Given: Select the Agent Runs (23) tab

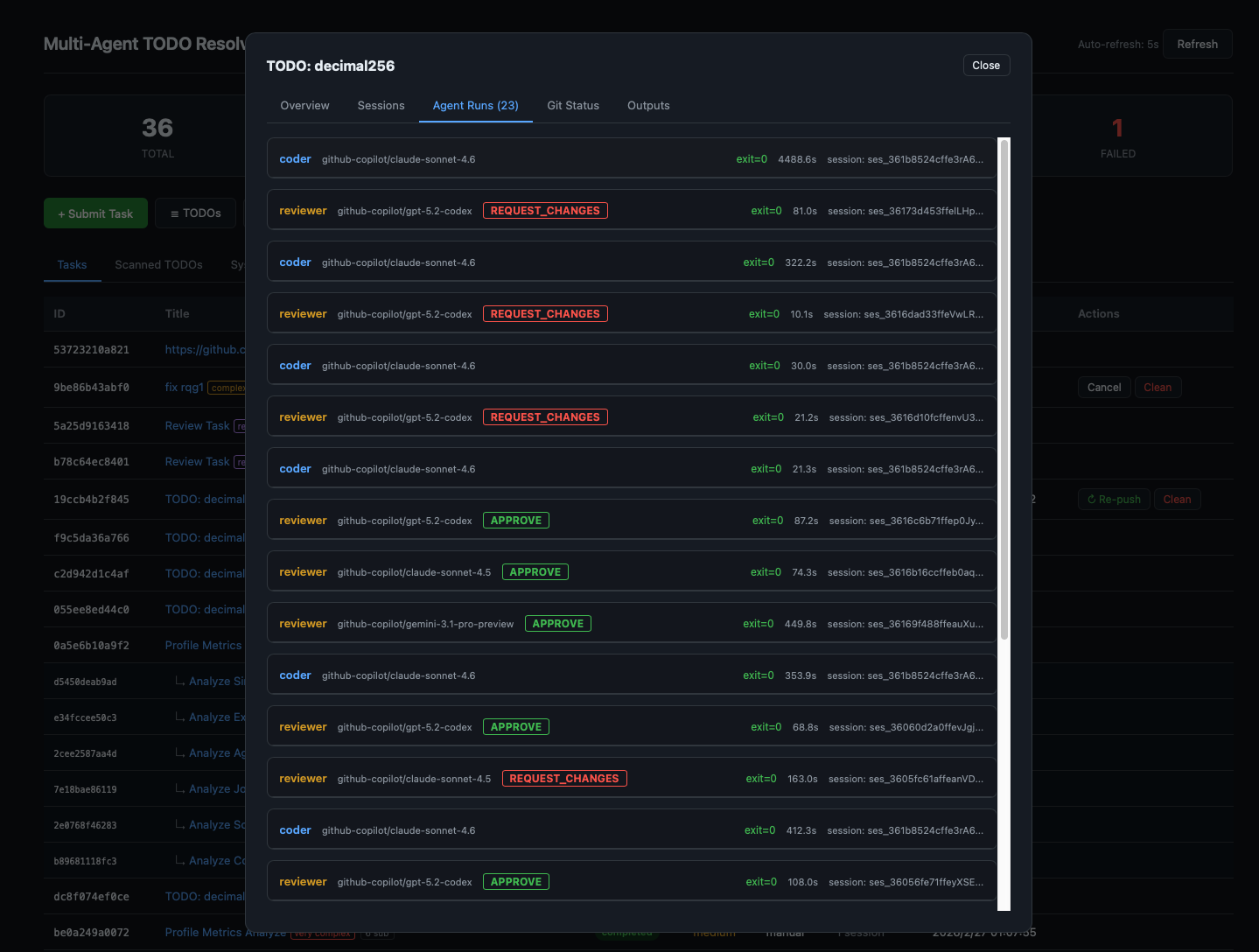Looking at the screenshot, I should click(476, 105).
